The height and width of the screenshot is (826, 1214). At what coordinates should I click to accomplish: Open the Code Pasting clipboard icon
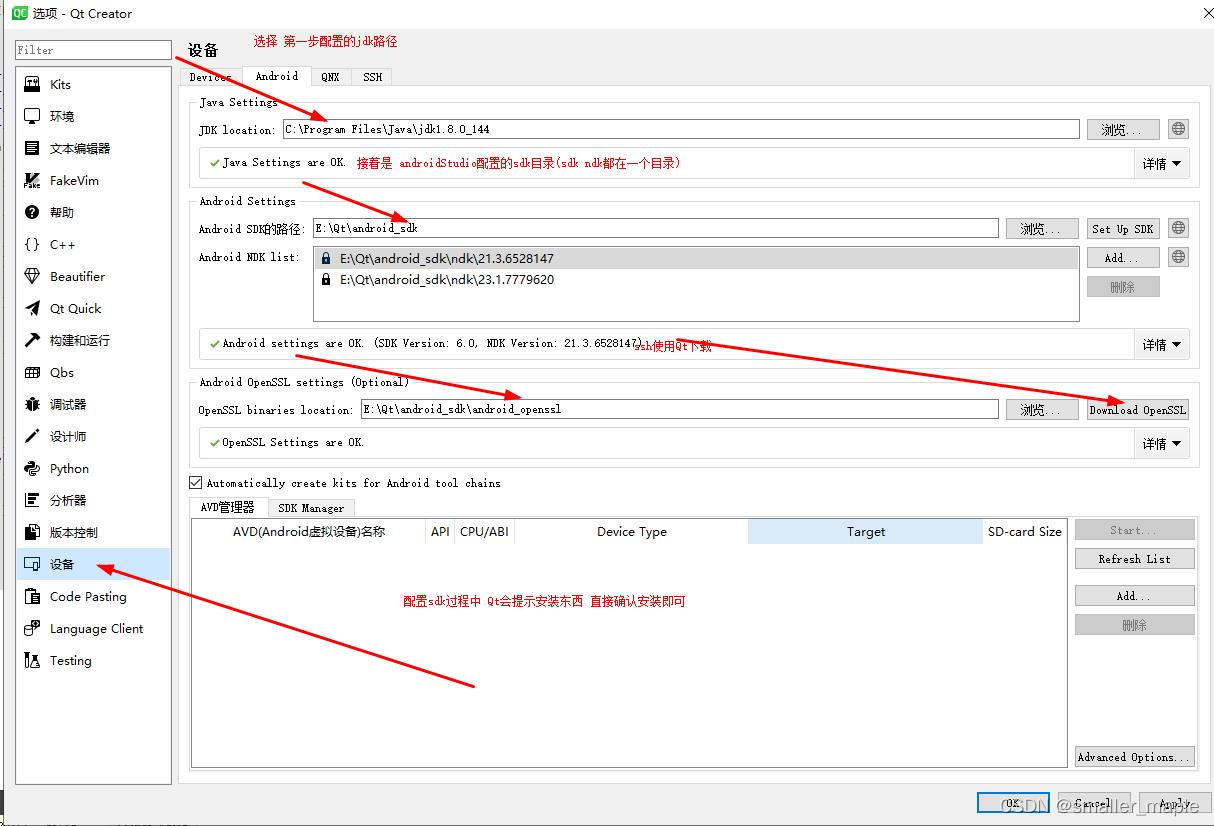point(32,597)
